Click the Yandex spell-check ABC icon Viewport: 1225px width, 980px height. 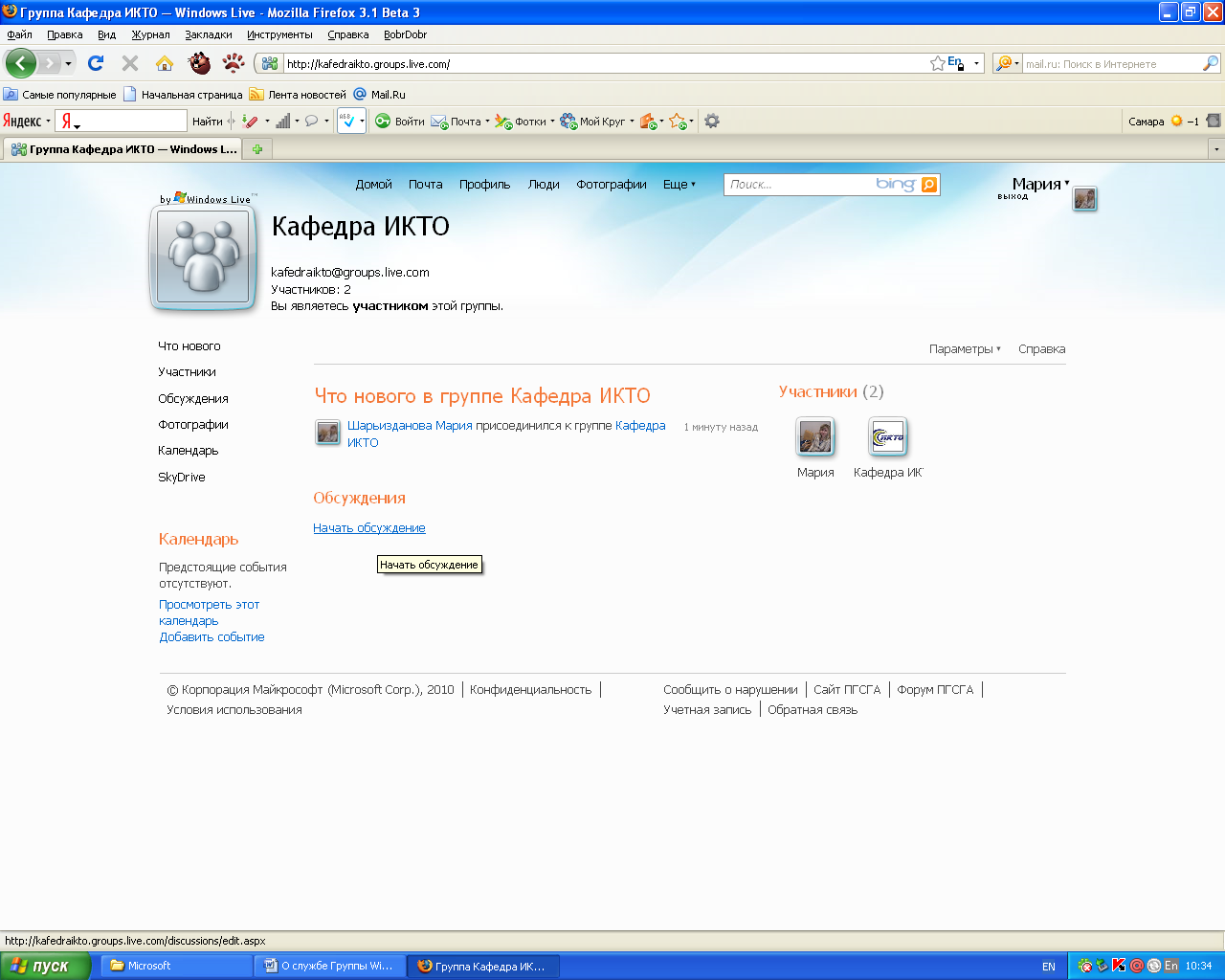(x=346, y=121)
